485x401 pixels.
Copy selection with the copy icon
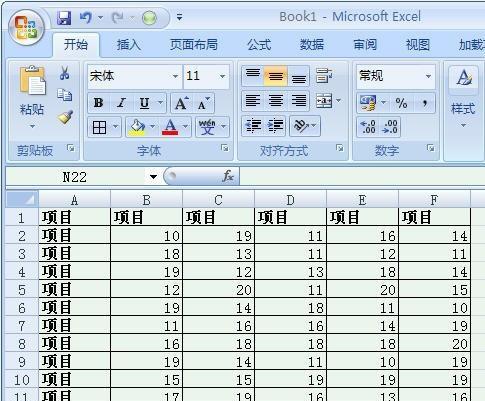[65, 95]
